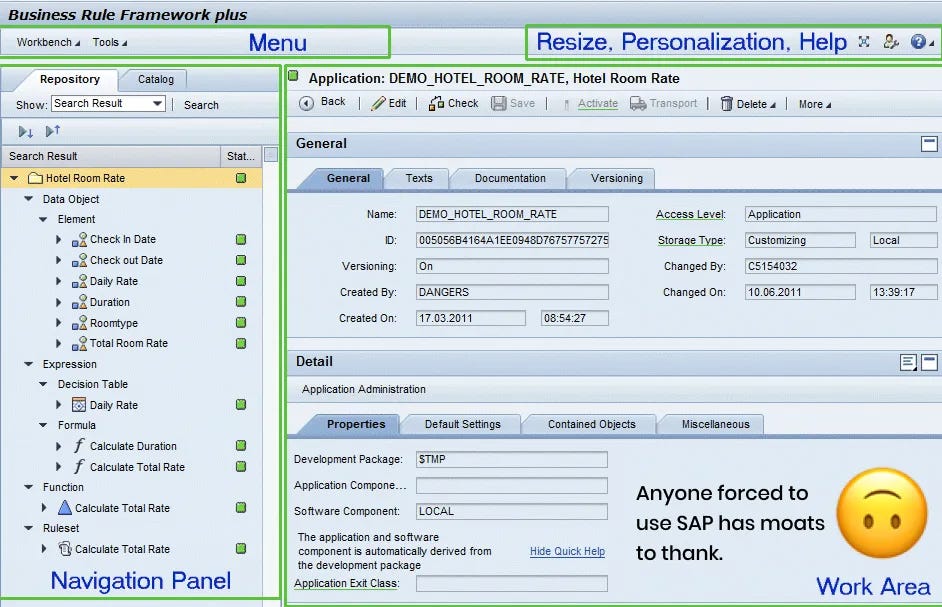Open the Workbench menu
This screenshot has width=942, height=607.
[48, 42]
